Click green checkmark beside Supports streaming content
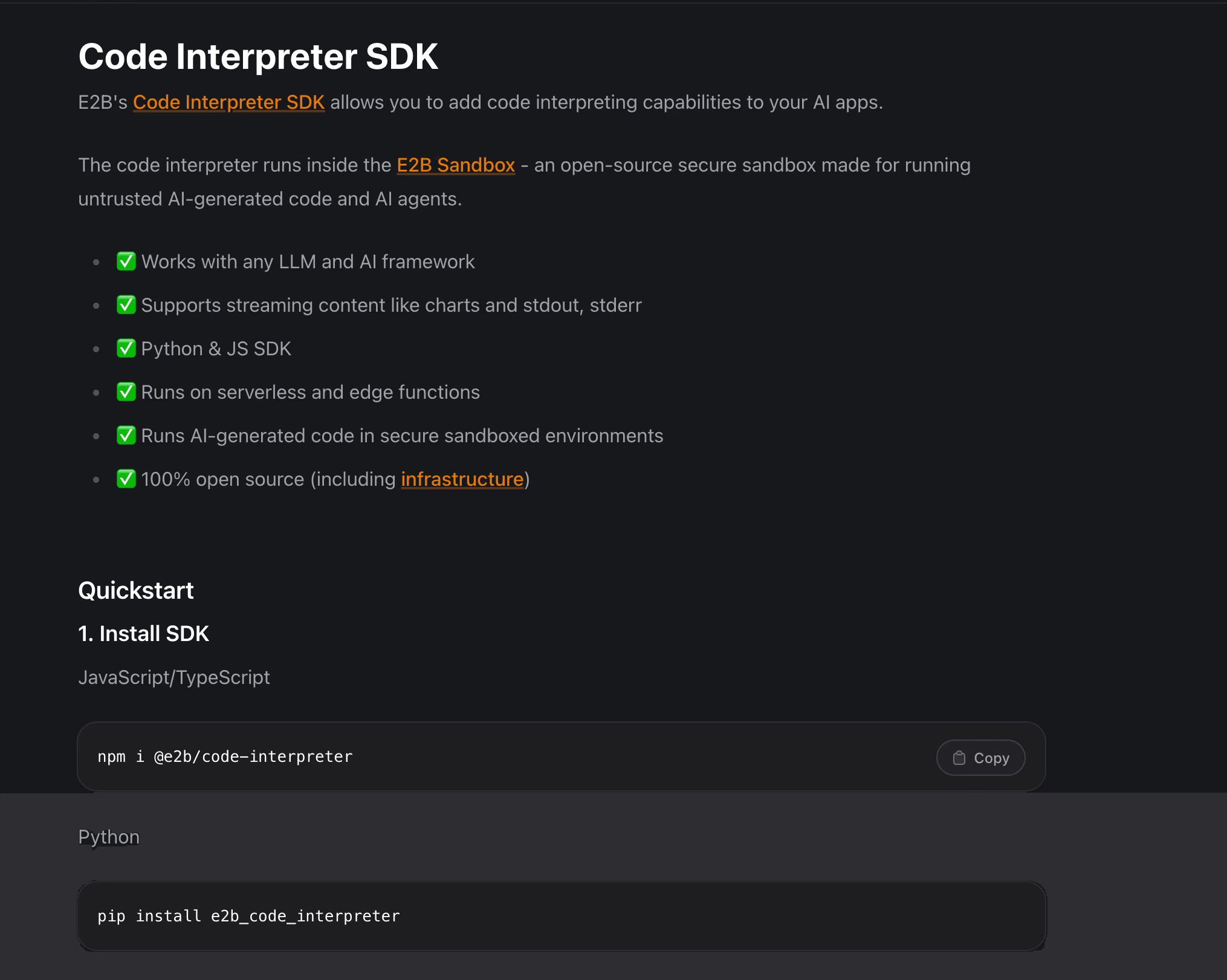The width and height of the screenshot is (1227, 980). [126, 305]
